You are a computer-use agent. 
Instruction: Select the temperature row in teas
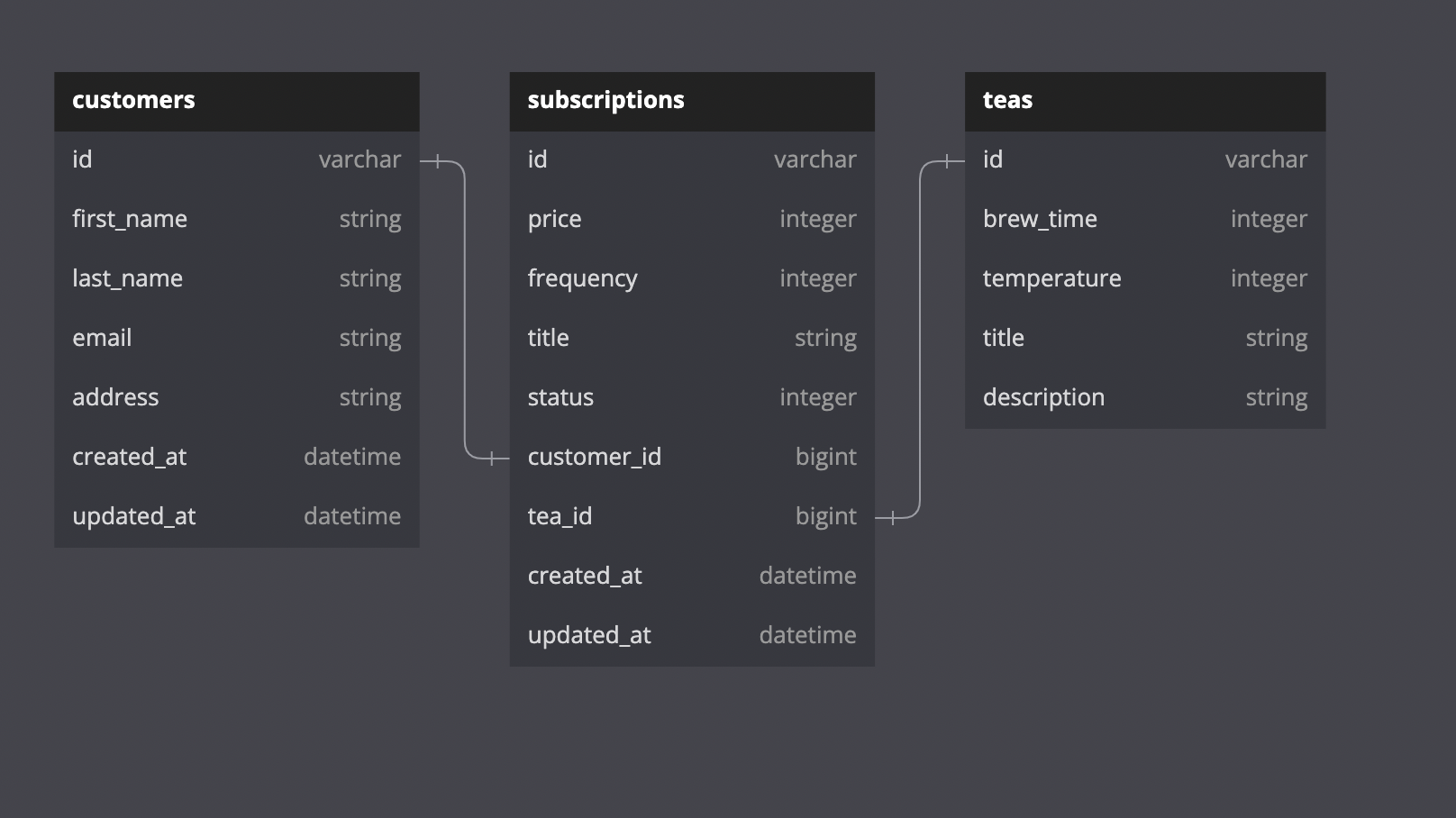1145,278
